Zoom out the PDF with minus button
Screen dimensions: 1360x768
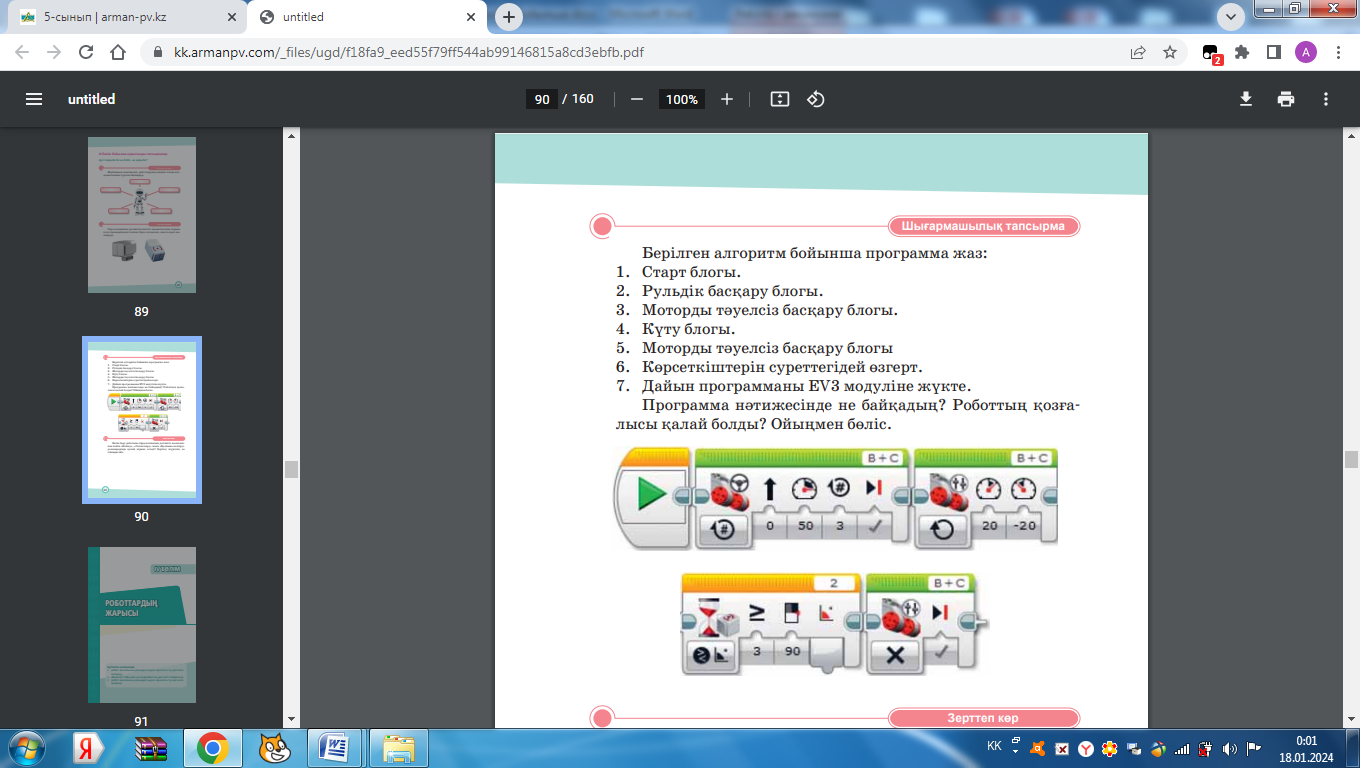[x=636, y=99]
